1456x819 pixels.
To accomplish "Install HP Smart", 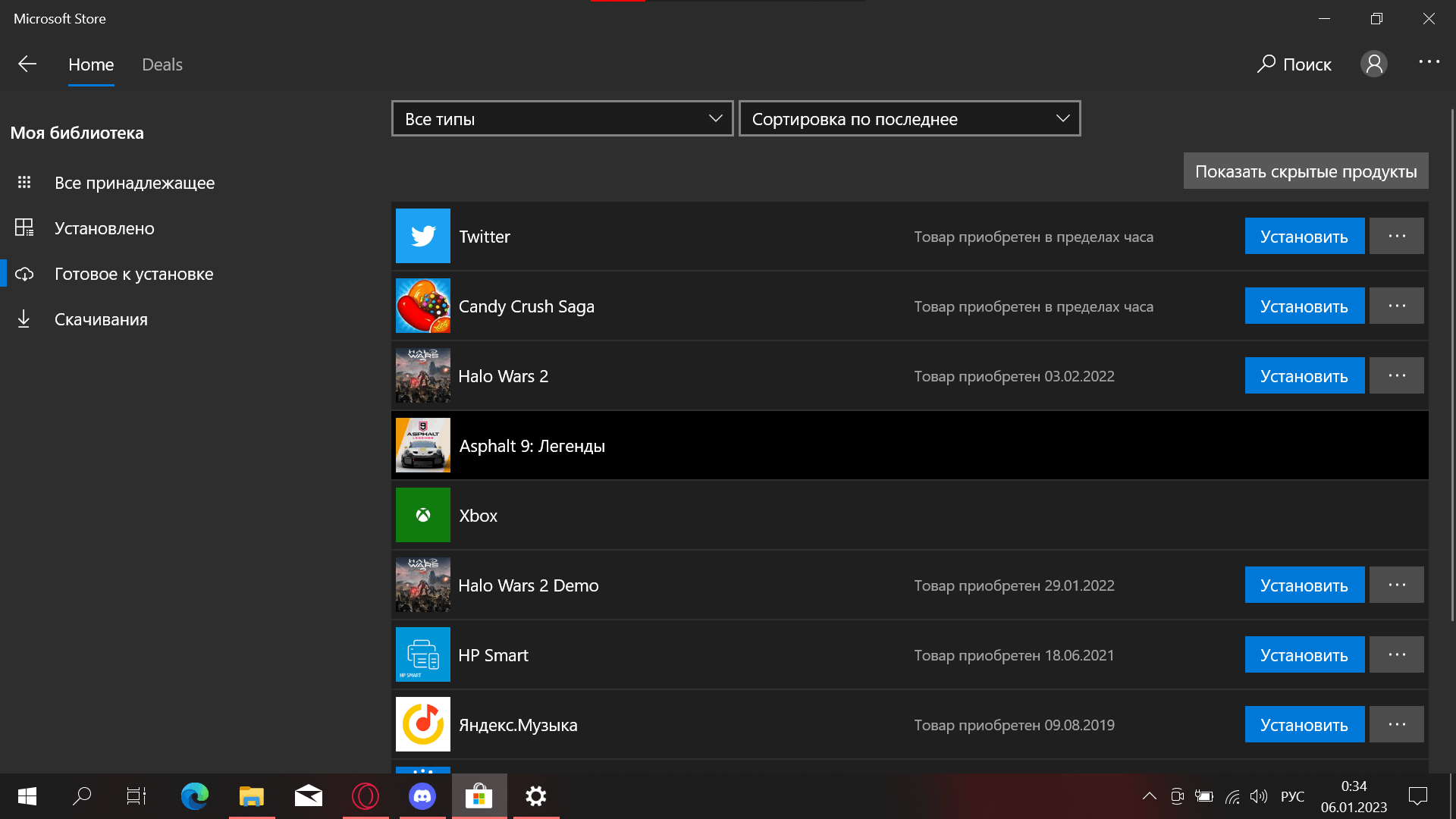I will point(1304,654).
